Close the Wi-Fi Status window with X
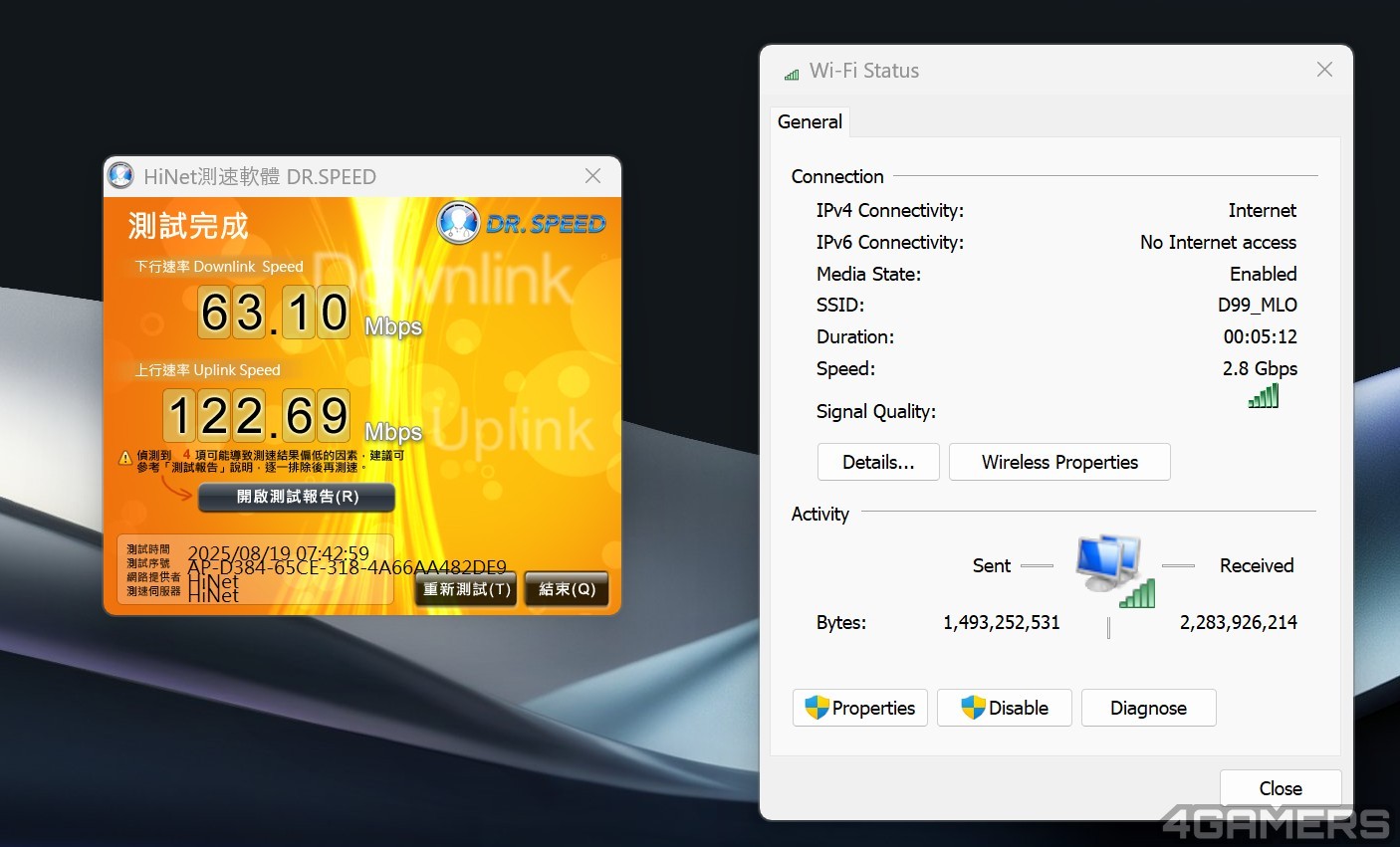 (x=1324, y=70)
